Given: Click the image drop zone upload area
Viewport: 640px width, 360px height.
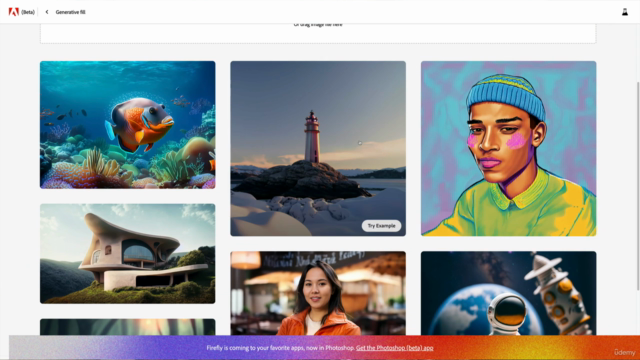Looking at the screenshot, I should click(318, 33).
